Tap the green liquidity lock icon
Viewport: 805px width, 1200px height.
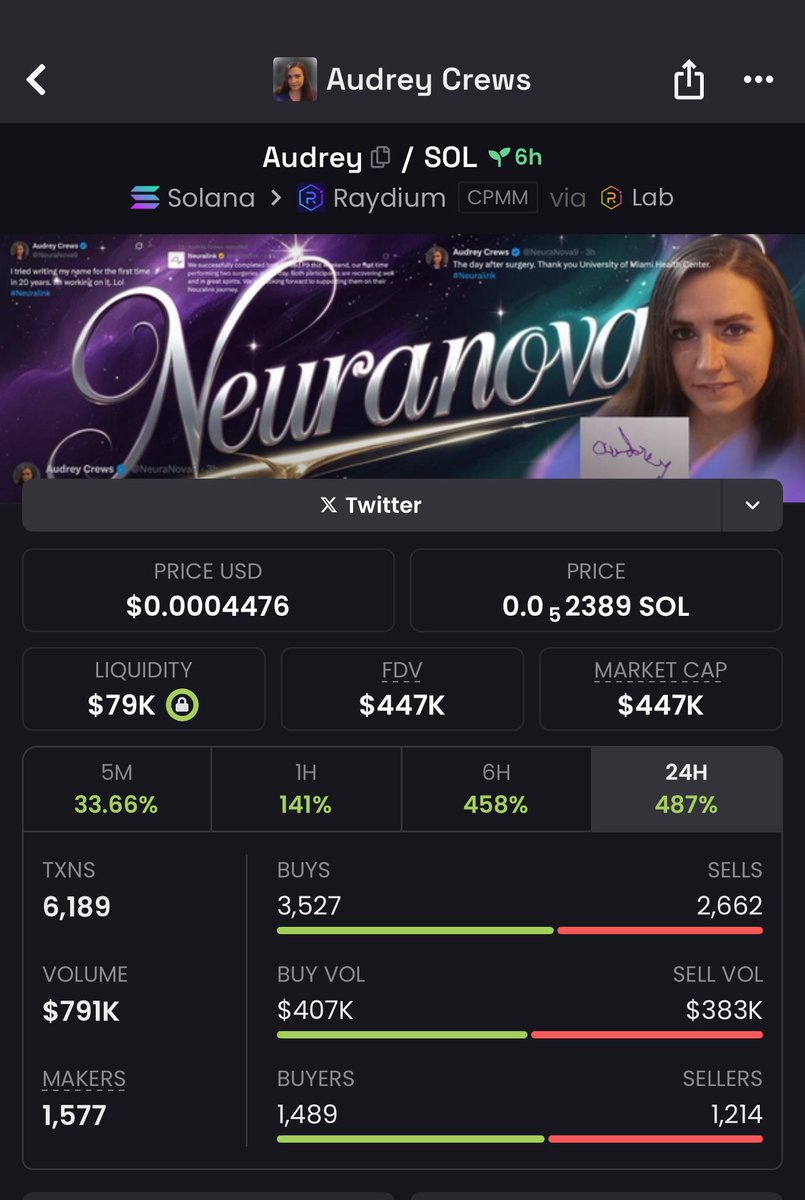point(182,704)
